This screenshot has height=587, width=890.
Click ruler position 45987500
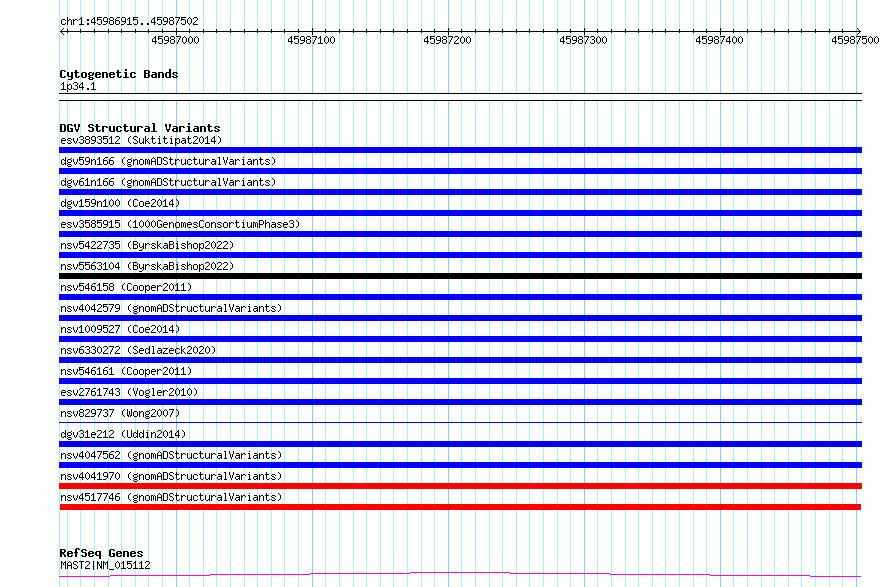pyautogui.click(x=855, y=40)
